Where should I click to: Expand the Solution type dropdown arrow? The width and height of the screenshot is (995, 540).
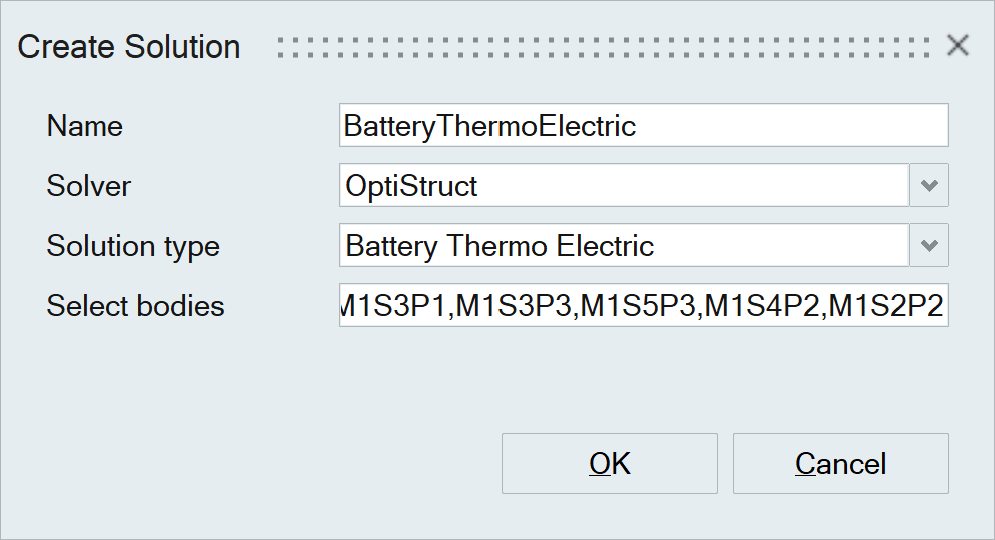tap(929, 246)
